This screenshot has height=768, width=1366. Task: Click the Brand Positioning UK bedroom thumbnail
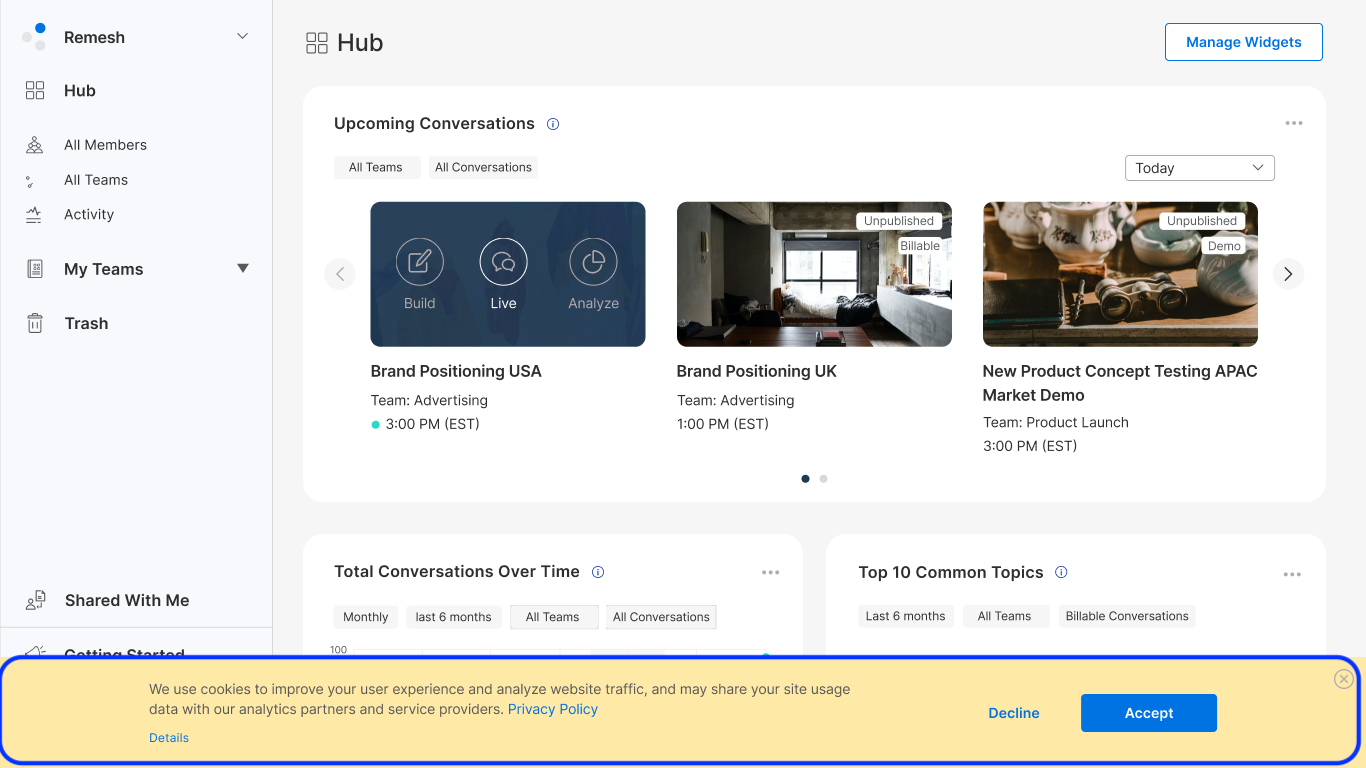pyautogui.click(x=814, y=274)
